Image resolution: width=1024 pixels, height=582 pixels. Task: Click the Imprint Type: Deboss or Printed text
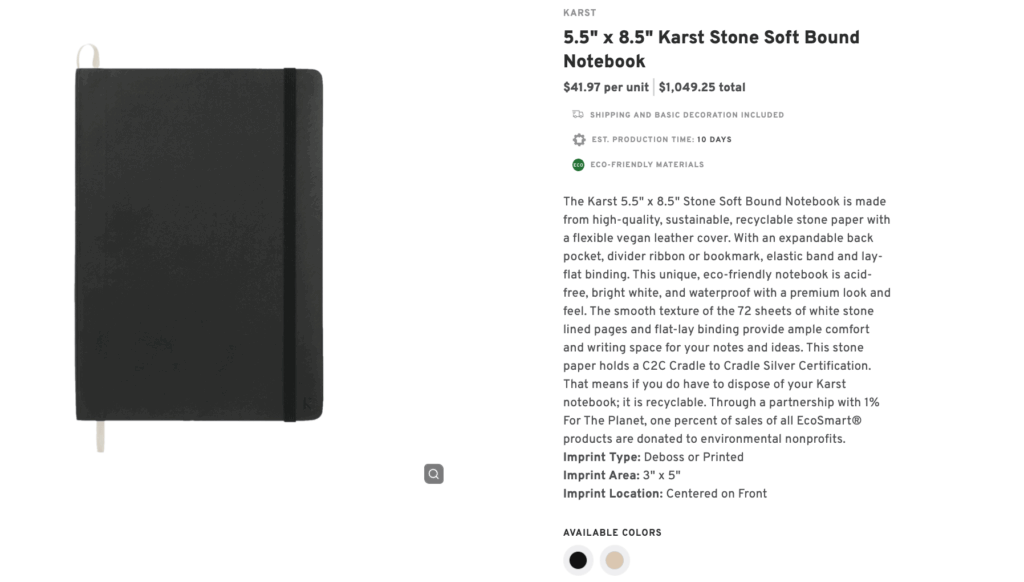pos(651,456)
